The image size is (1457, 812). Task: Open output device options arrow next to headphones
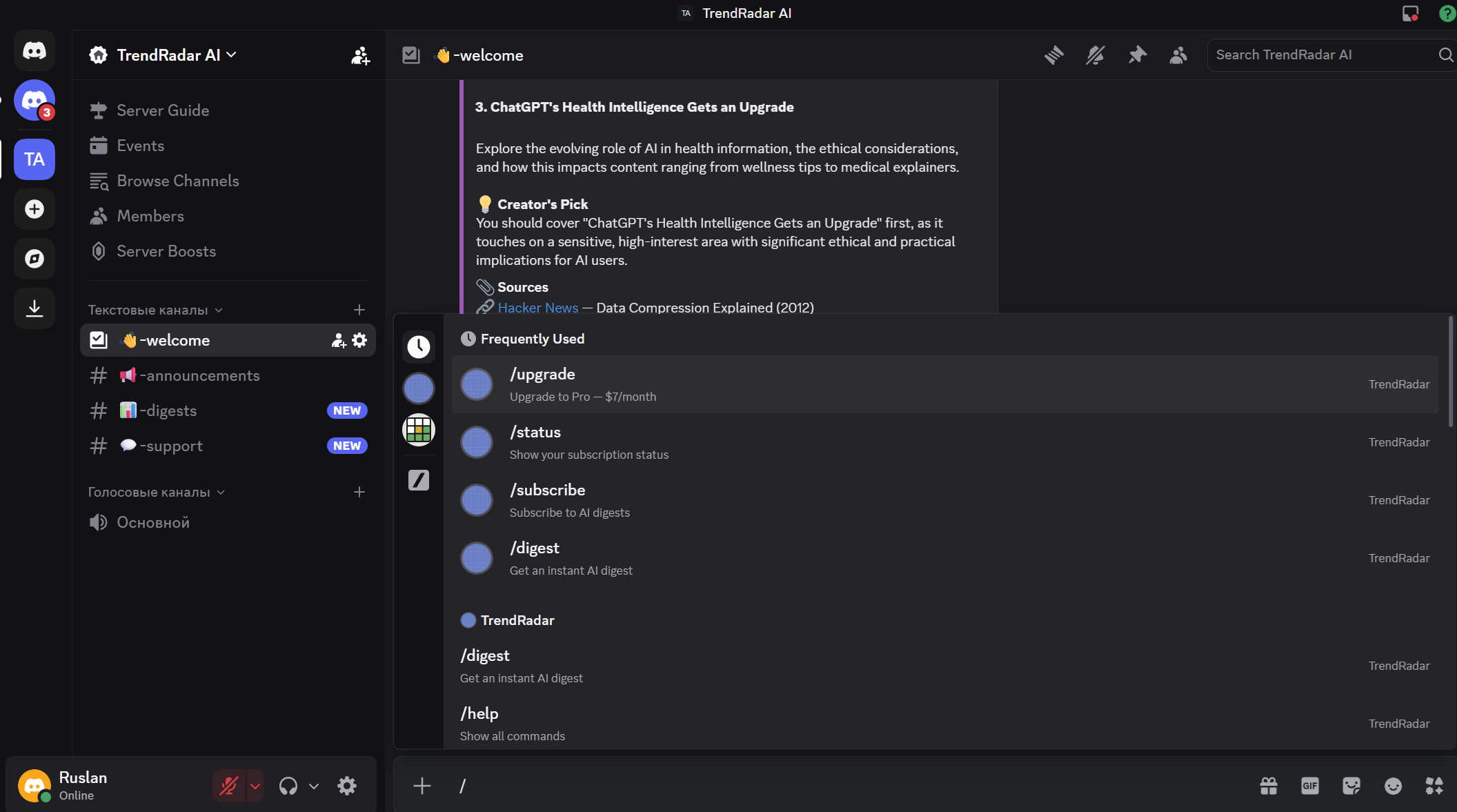coord(314,786)
